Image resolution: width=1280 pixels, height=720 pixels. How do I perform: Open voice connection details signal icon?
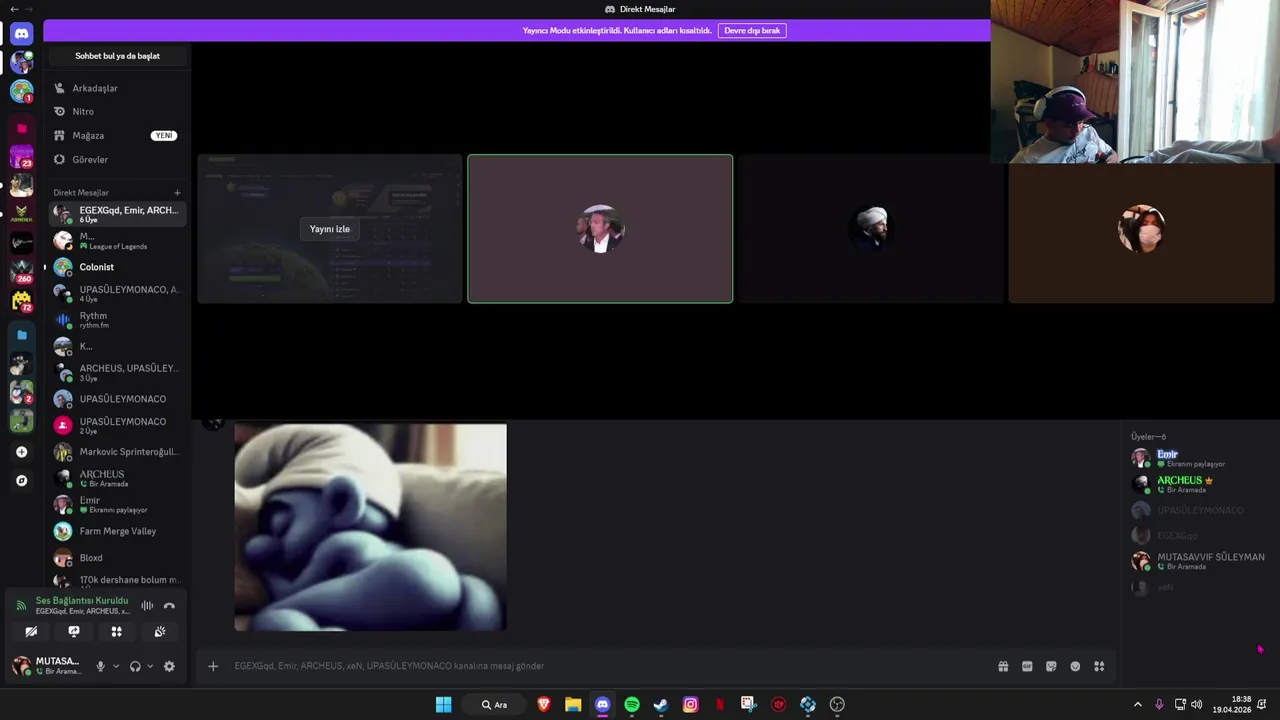(21, 606)
